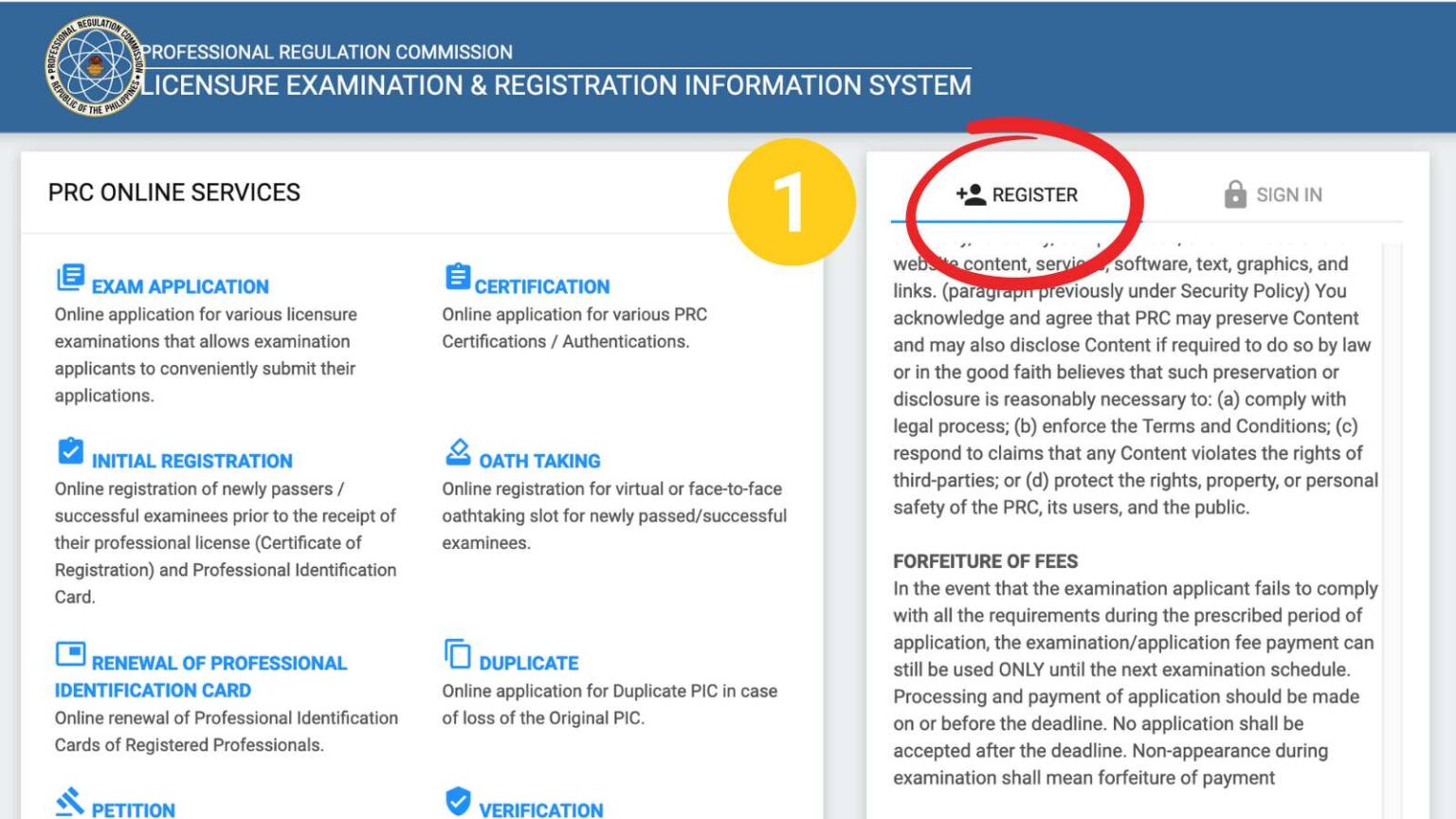Click the Petition gavel icon
1456x819 pixels.
[70, 802]
